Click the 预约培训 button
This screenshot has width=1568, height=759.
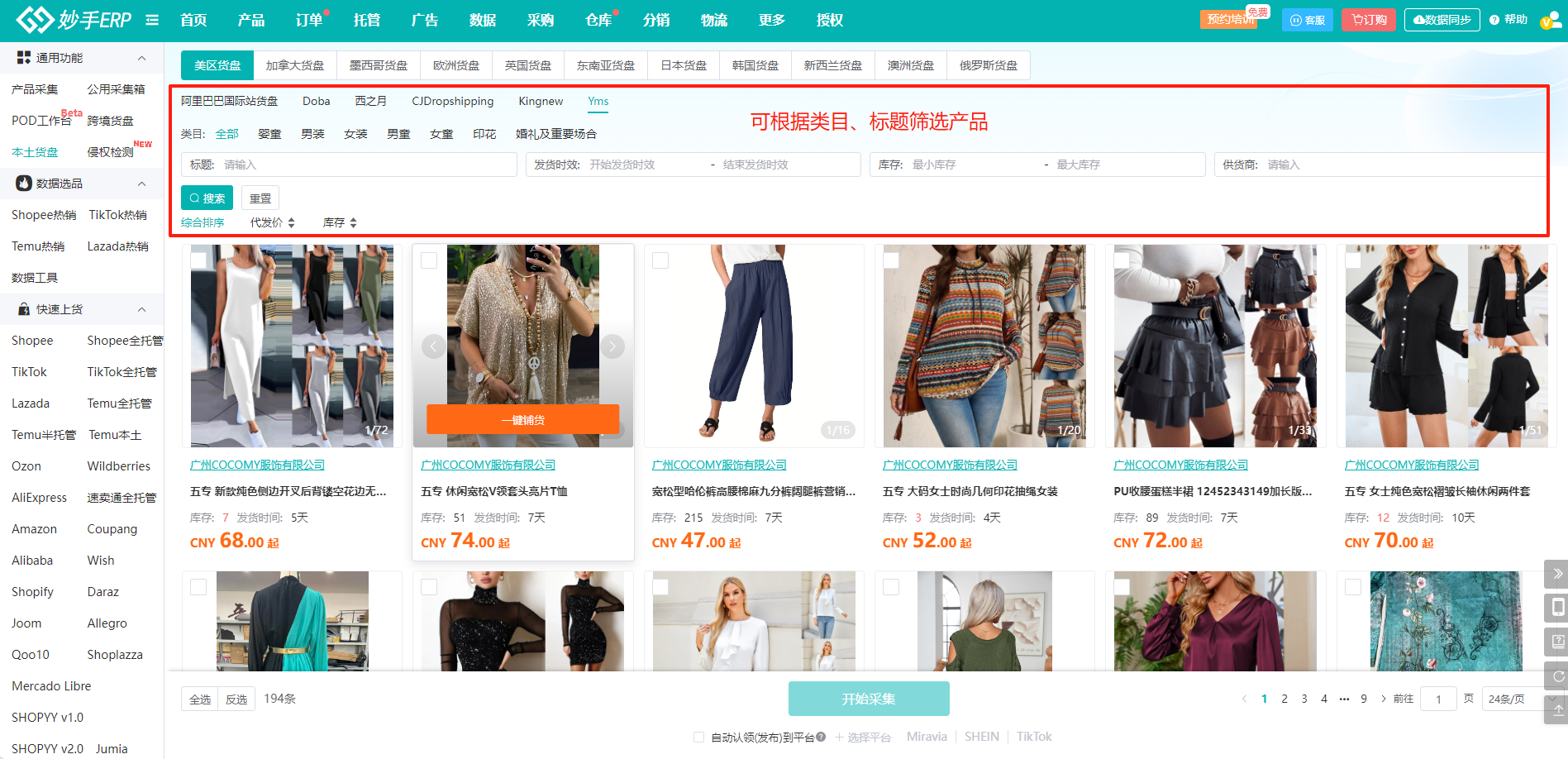(x=1228, y=20)
